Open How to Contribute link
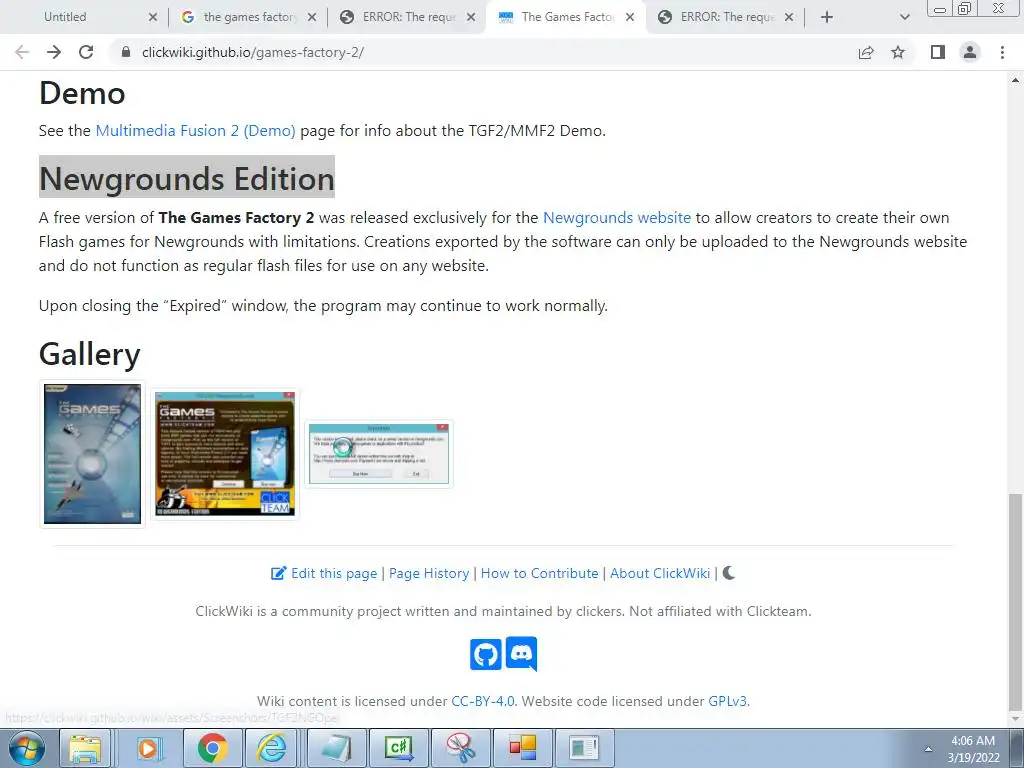 539,573
